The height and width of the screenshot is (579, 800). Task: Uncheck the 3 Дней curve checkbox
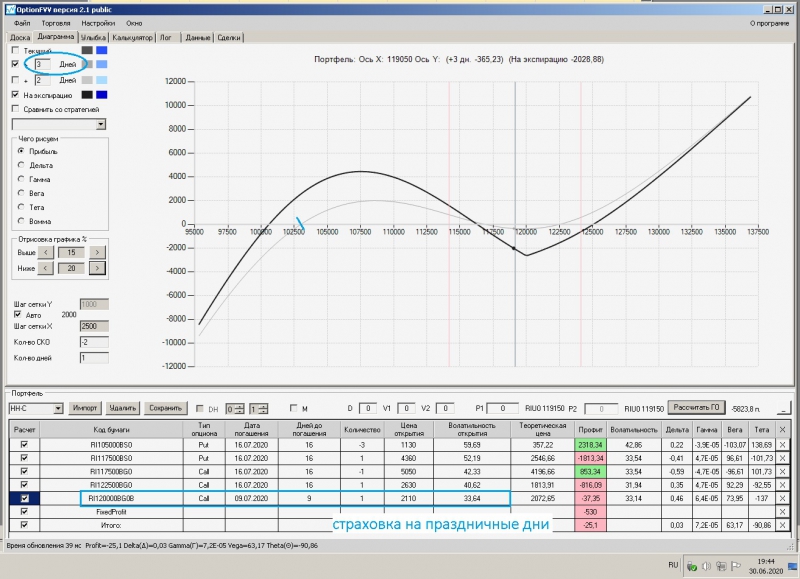pyautogui.click(x=15, y=64)
